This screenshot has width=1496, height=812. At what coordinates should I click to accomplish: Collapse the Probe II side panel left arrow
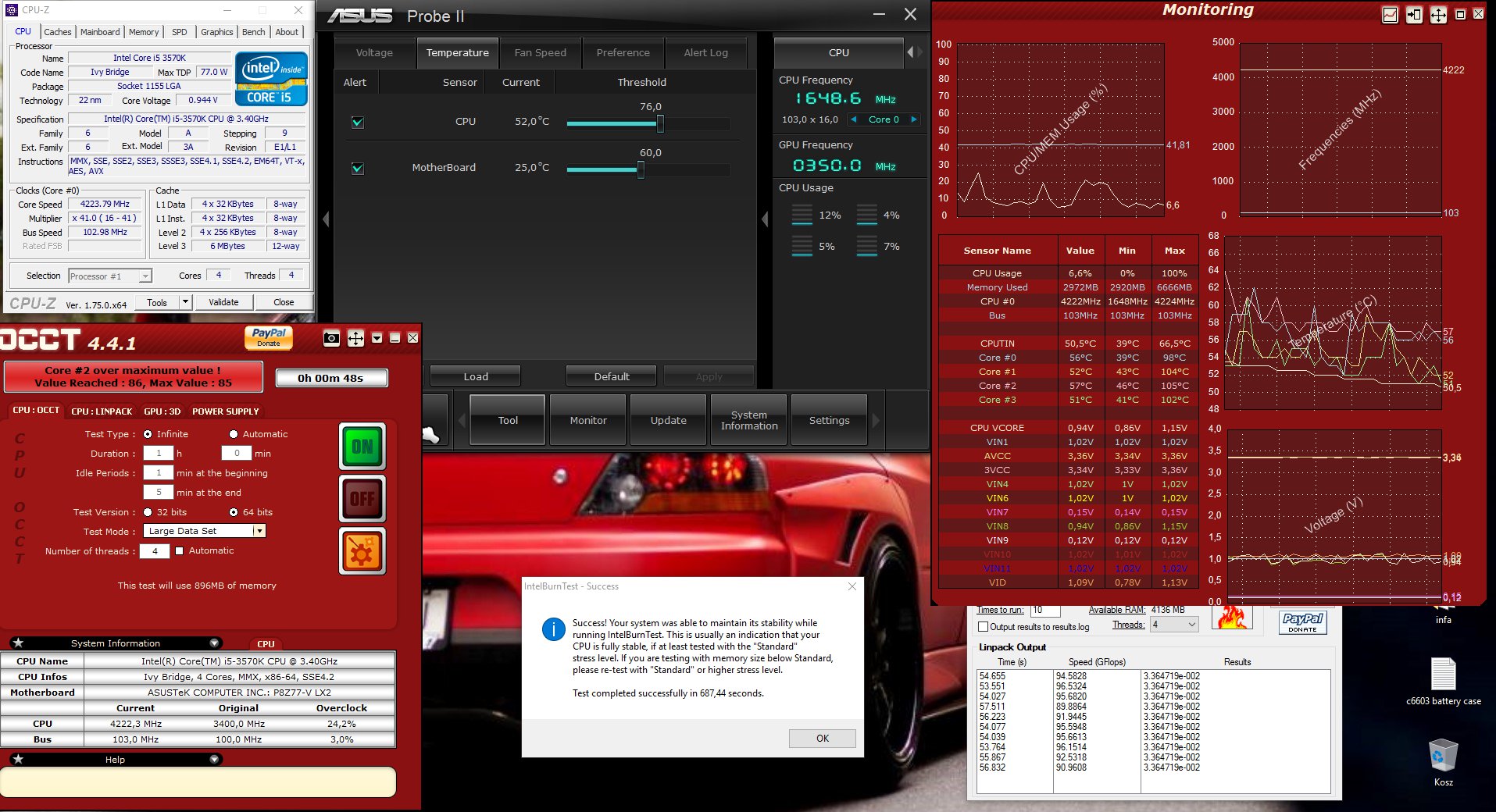coord(765,220)
